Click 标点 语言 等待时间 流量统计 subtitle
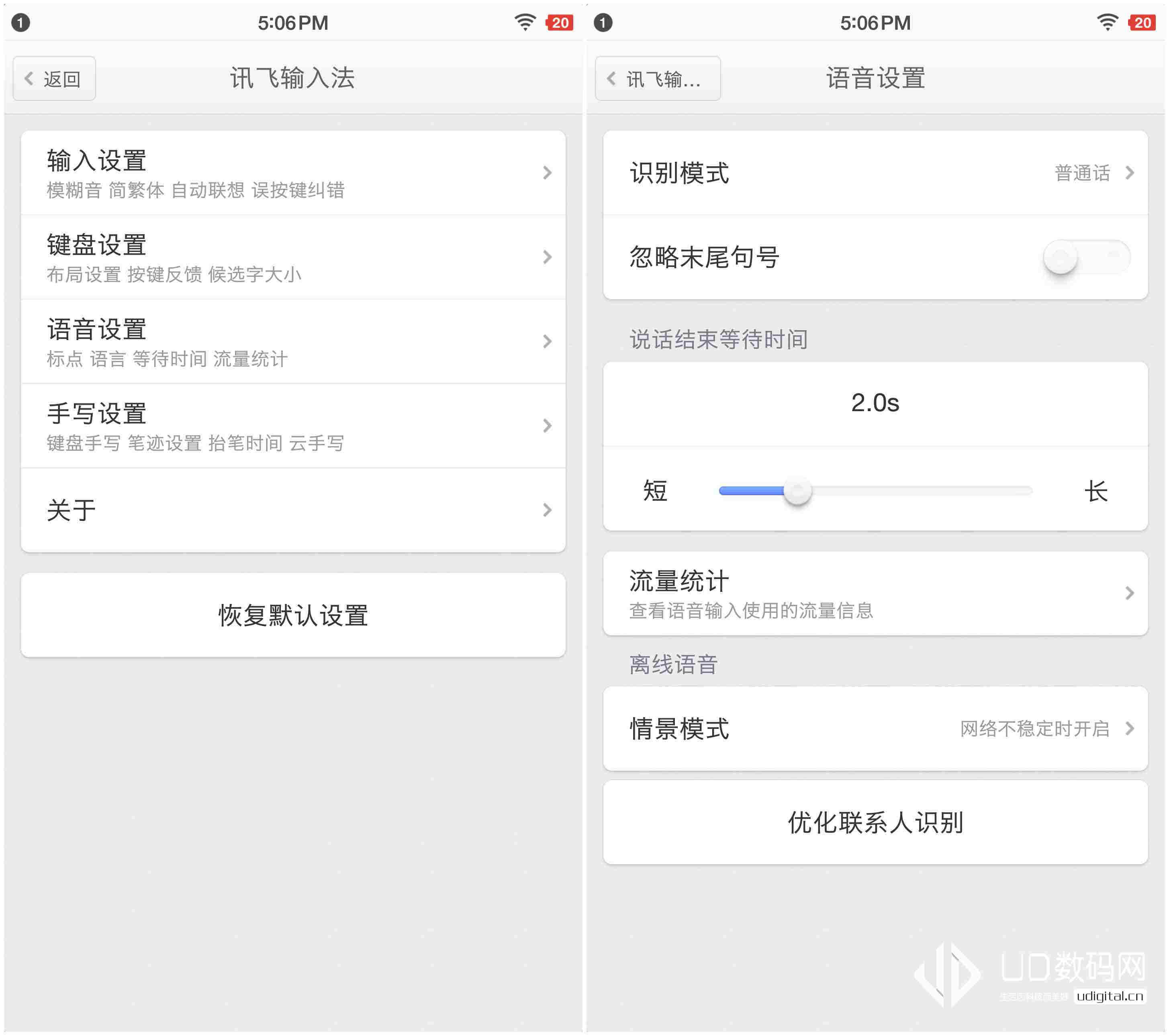Viewport: 1169px width, 1036px height. click(x=167, y=360)
